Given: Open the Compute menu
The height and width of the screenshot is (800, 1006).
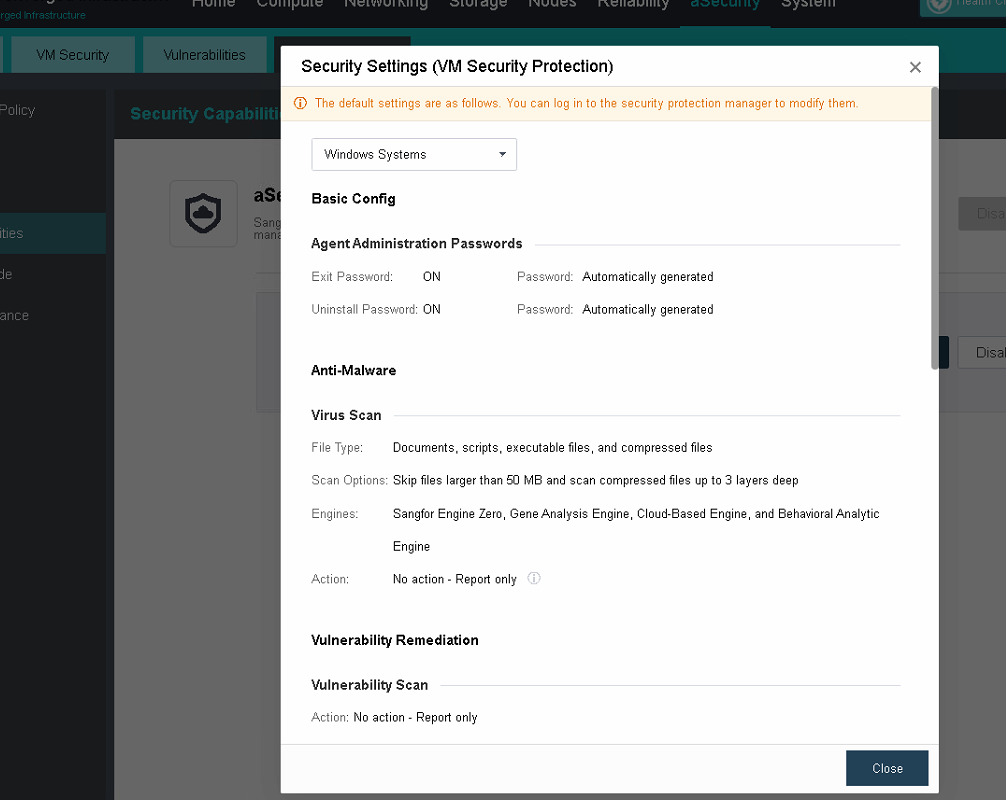Looking at the screenshot, I should point(289,4).
